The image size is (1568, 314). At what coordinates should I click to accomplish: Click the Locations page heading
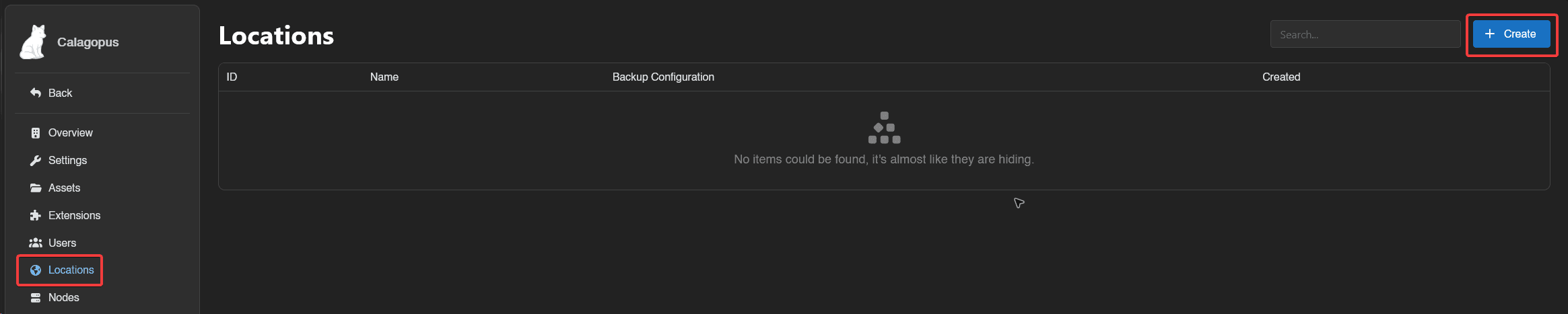[276, 36]
